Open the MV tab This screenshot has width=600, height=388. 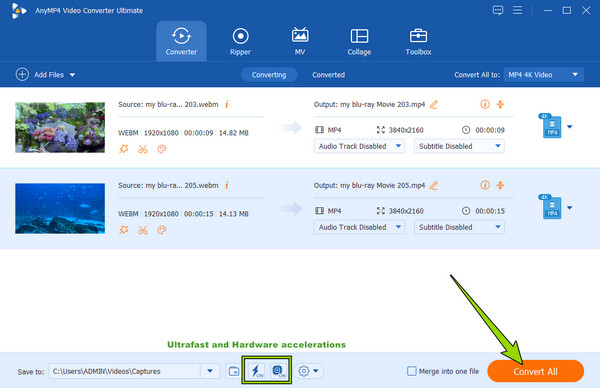300,41
